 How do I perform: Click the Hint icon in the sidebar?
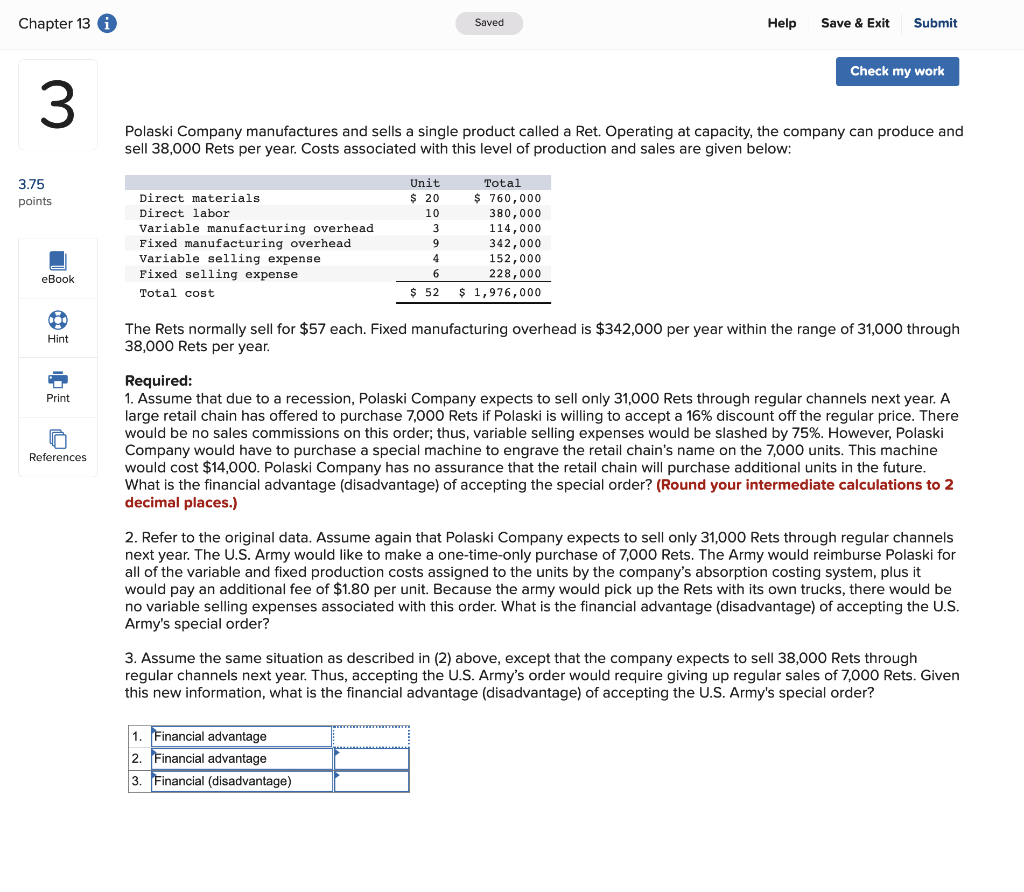tap(57, 327)
